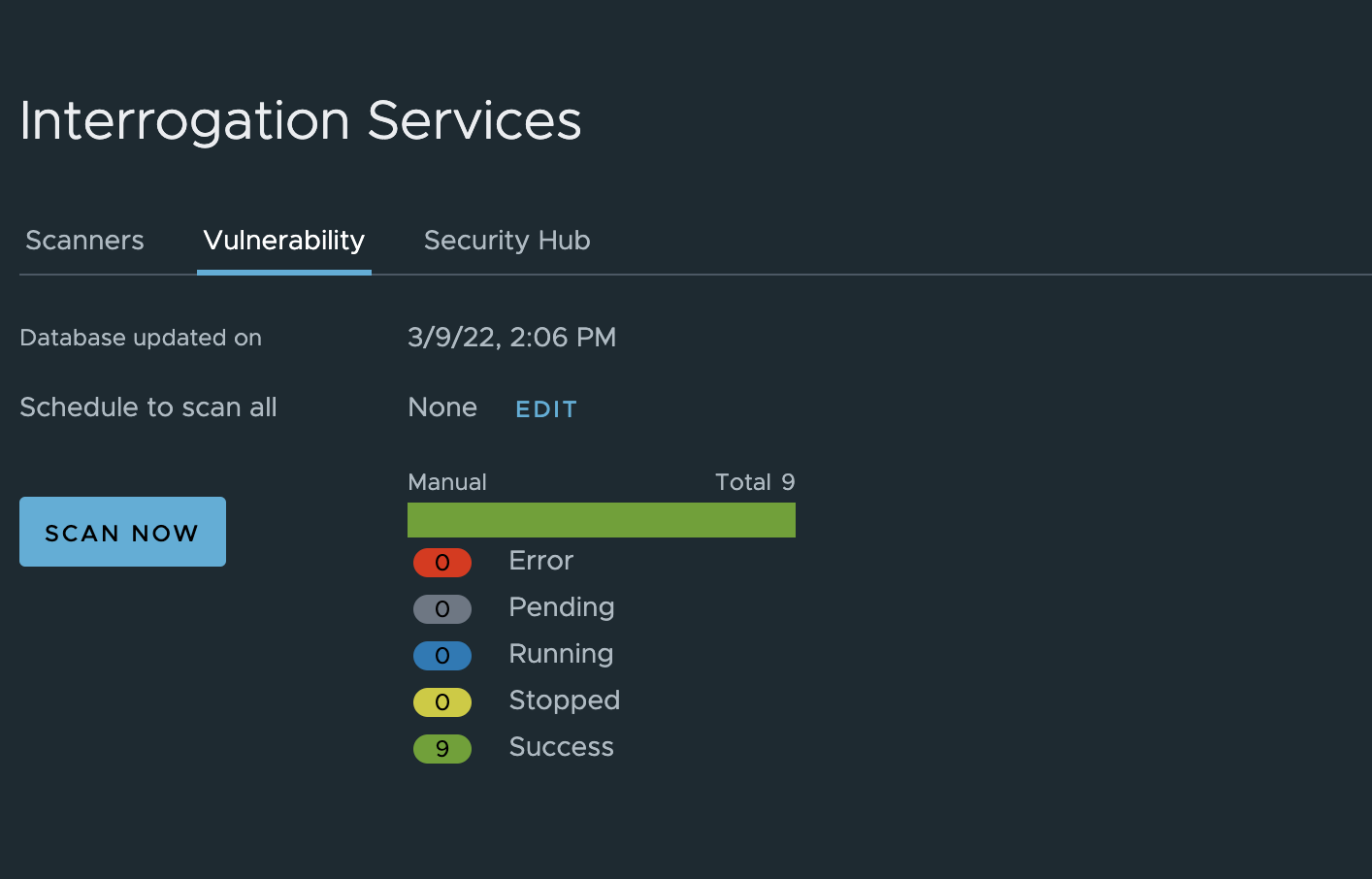Select the Error label in the legend
Viewport: 1372px width, 879px height.
[540, 561]
